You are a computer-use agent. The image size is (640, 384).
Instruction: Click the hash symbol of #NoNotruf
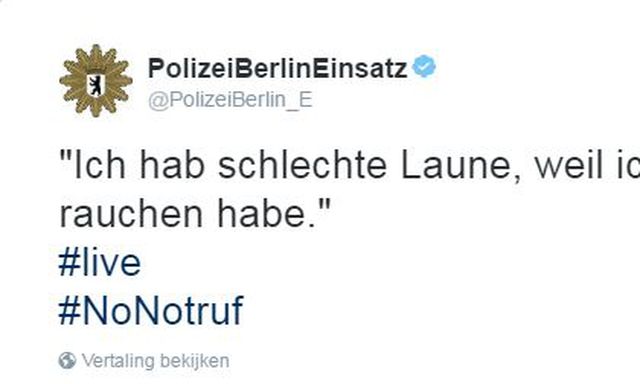click(70, 311)
